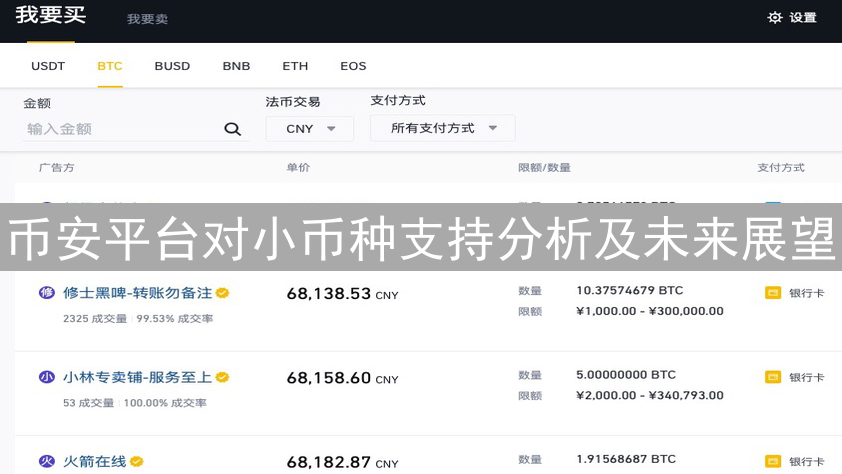Click bank card icon in 68,158.60 row
Image resolution: width=842 pixels, height=474 pixels.
coord(773,377)
